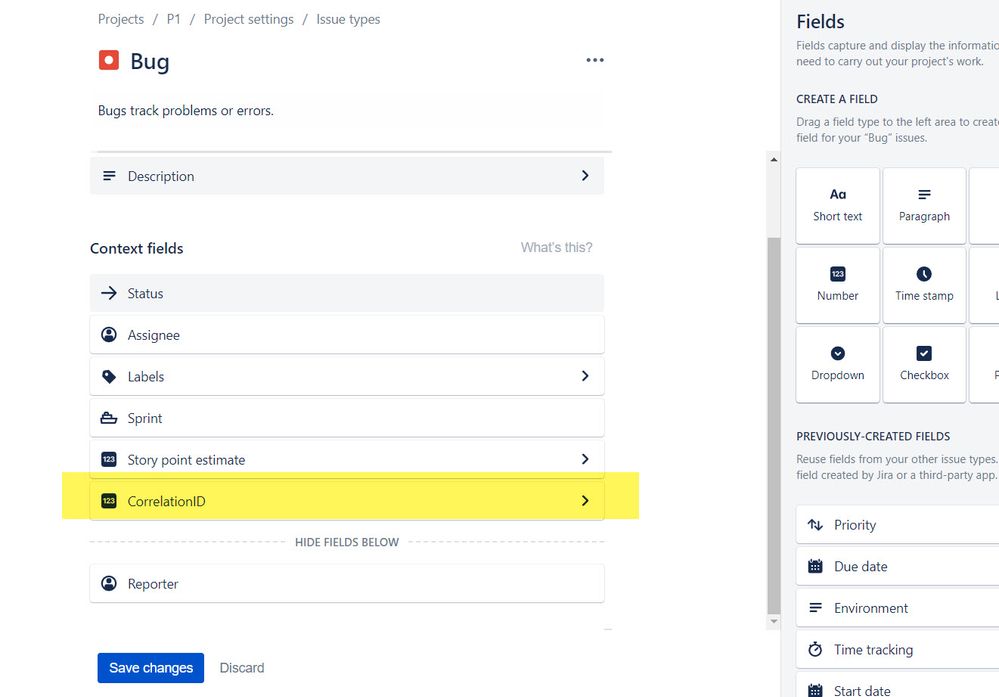Click the Assignee person icon
999x697 pixels.
tap(109, 334)
